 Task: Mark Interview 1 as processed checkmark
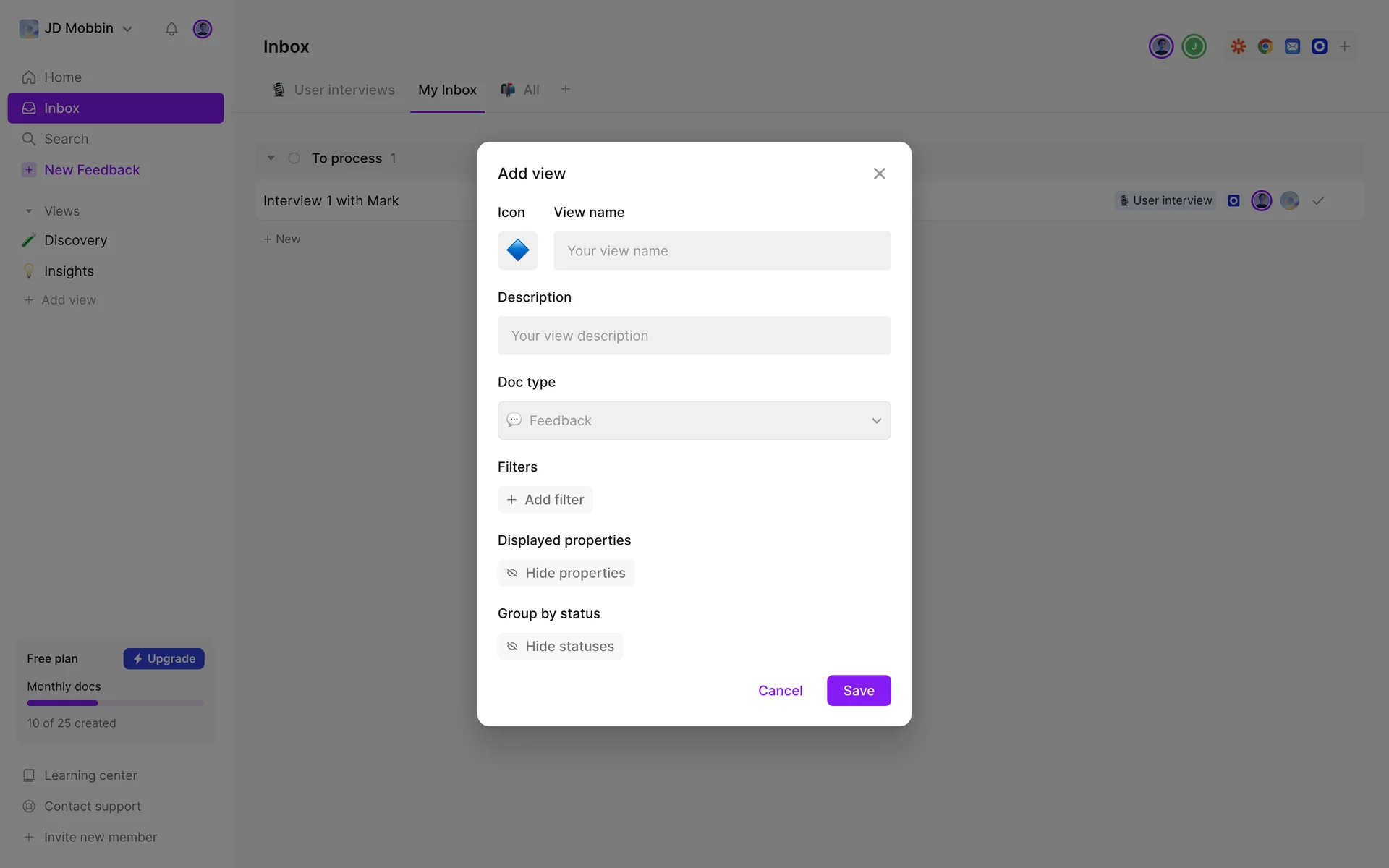1318,200
